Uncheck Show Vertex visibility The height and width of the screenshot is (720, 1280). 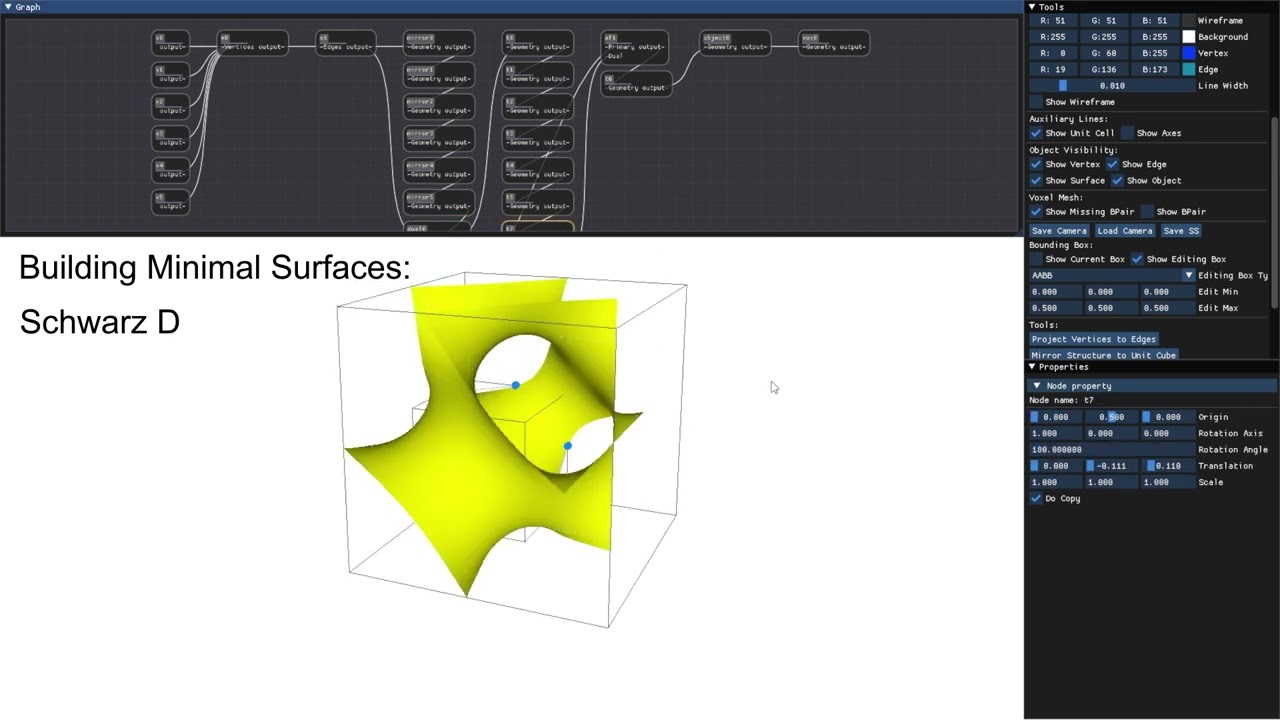(1036, 164)
